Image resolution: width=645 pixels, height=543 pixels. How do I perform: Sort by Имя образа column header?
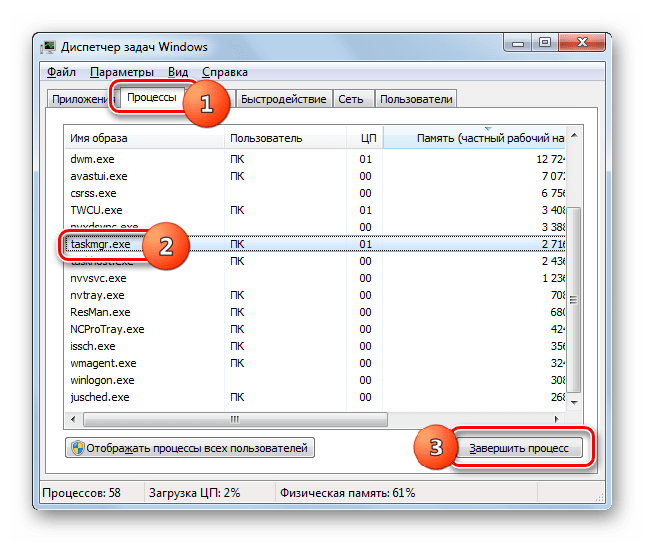click(144, 138)
